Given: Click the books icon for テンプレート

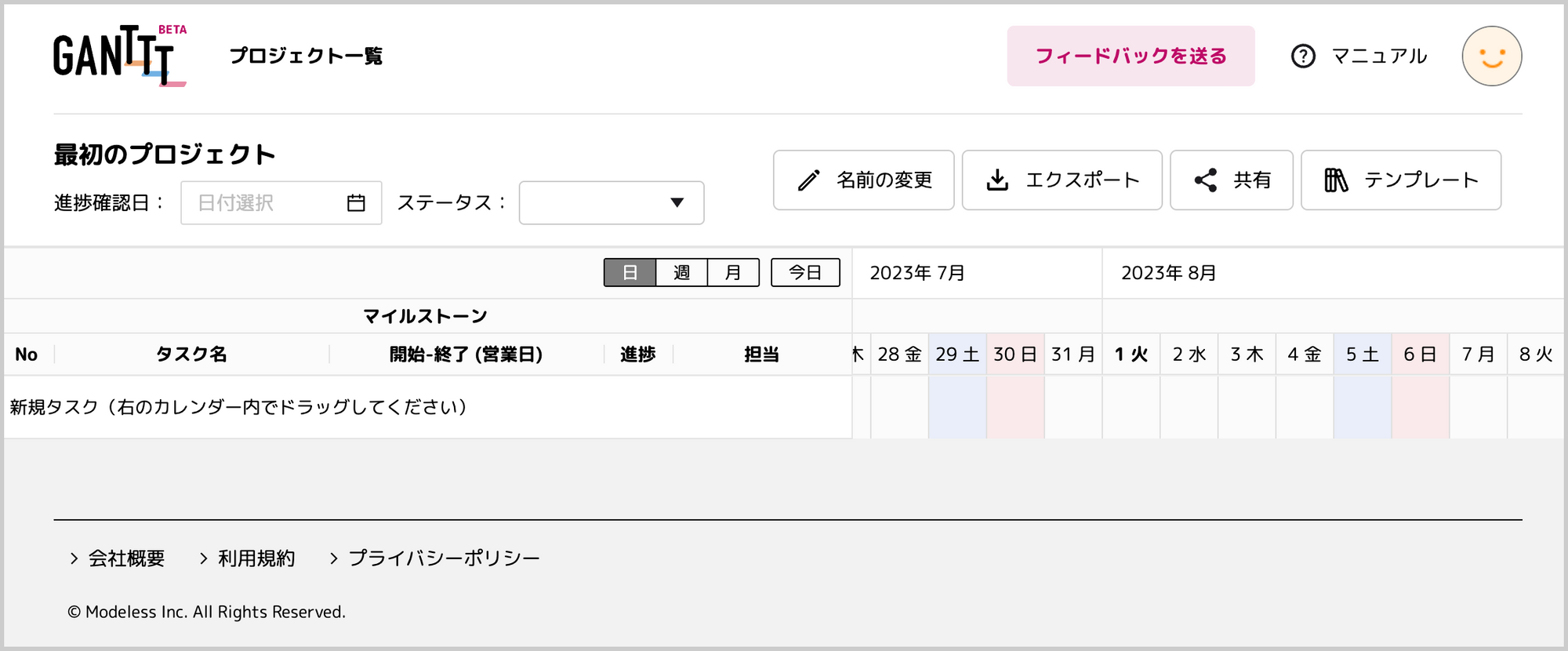Looking at the screenshot, I should click(1336, 180).
